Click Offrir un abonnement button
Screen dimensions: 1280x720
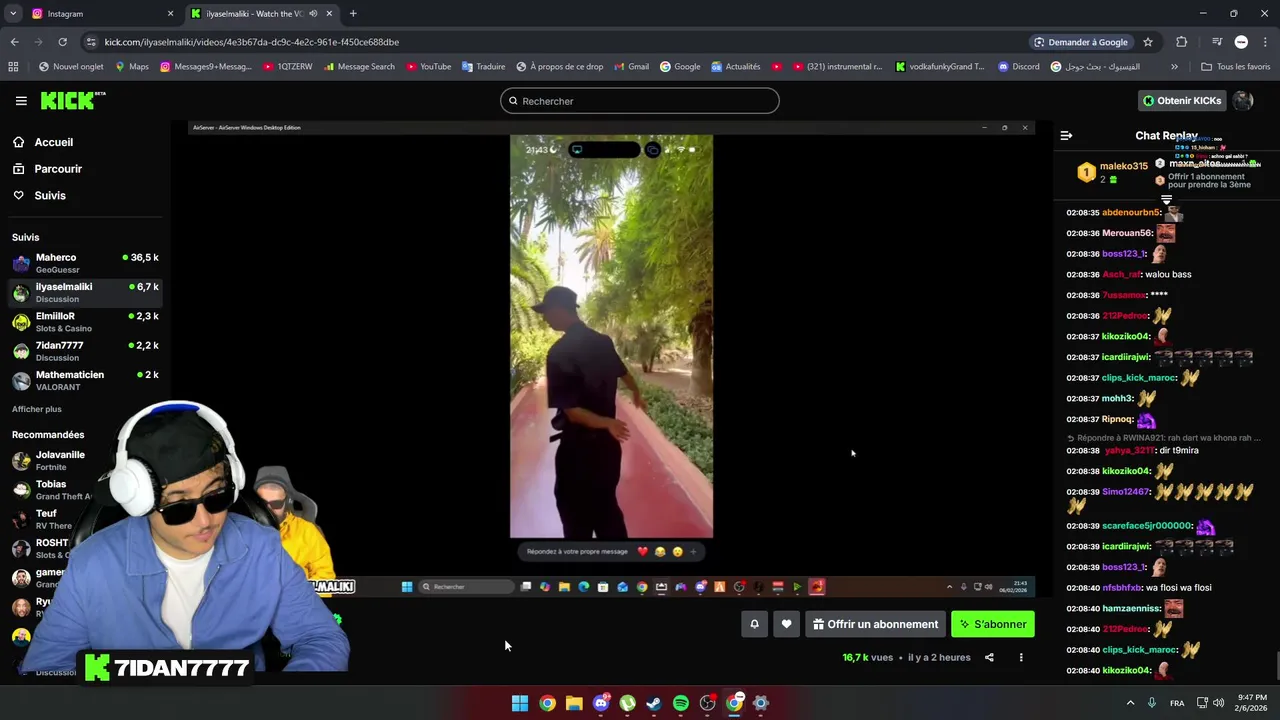tap(876, 624)
